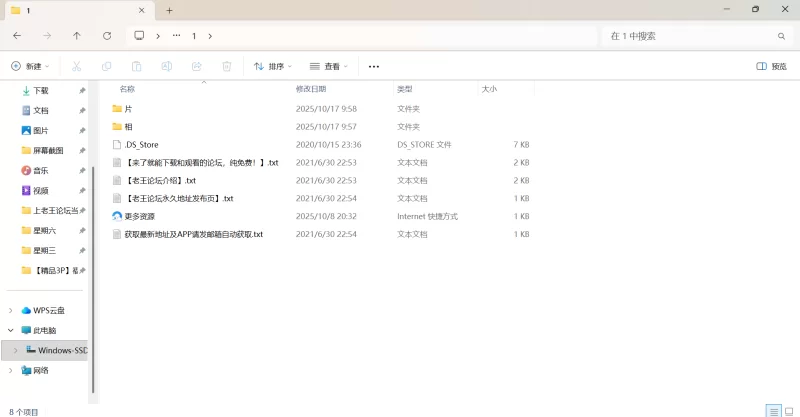The width and height of the screenshot is (800, 417).
Task: Switch to large thumbnails view in status bar
Action: (x=789, y=410)
